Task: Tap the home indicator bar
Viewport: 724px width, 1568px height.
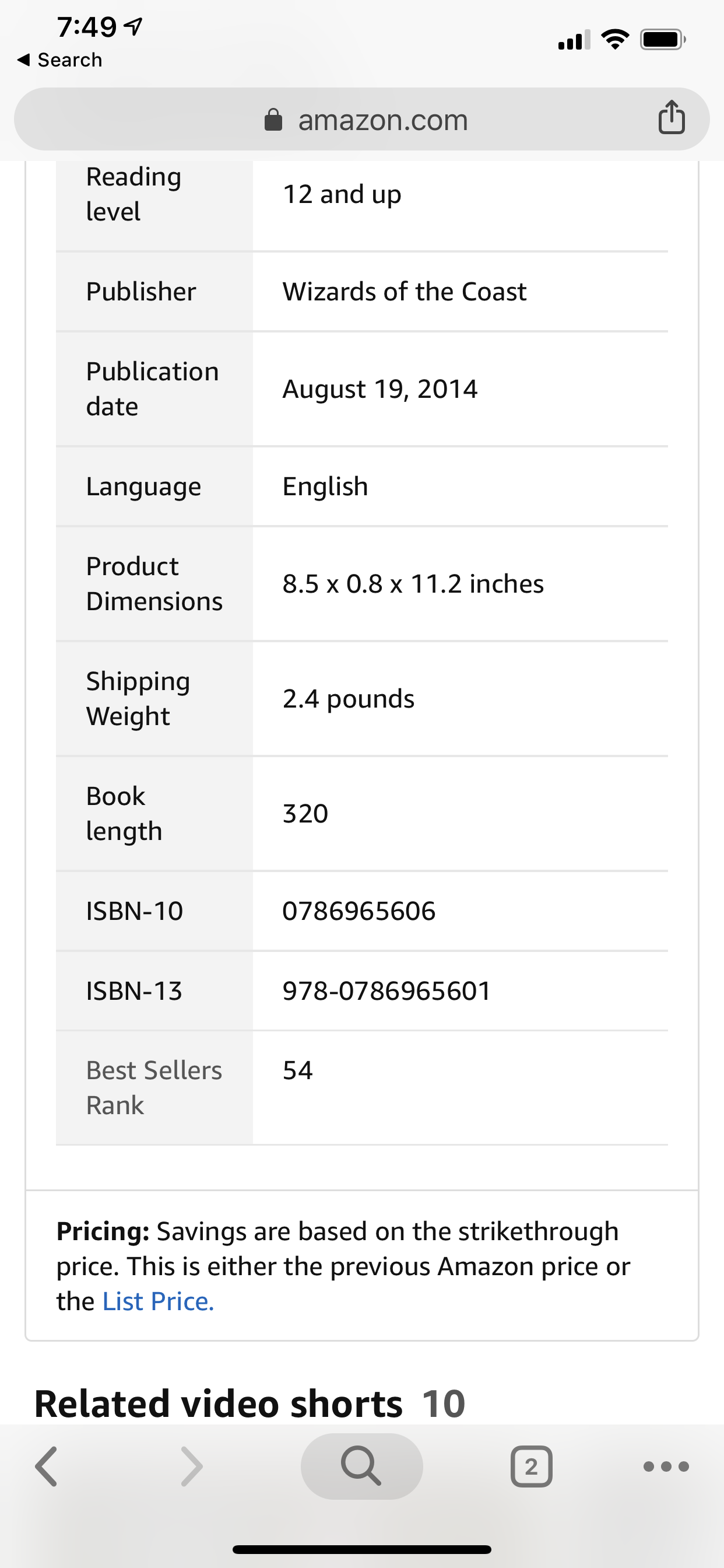Action: (361, 1549)
